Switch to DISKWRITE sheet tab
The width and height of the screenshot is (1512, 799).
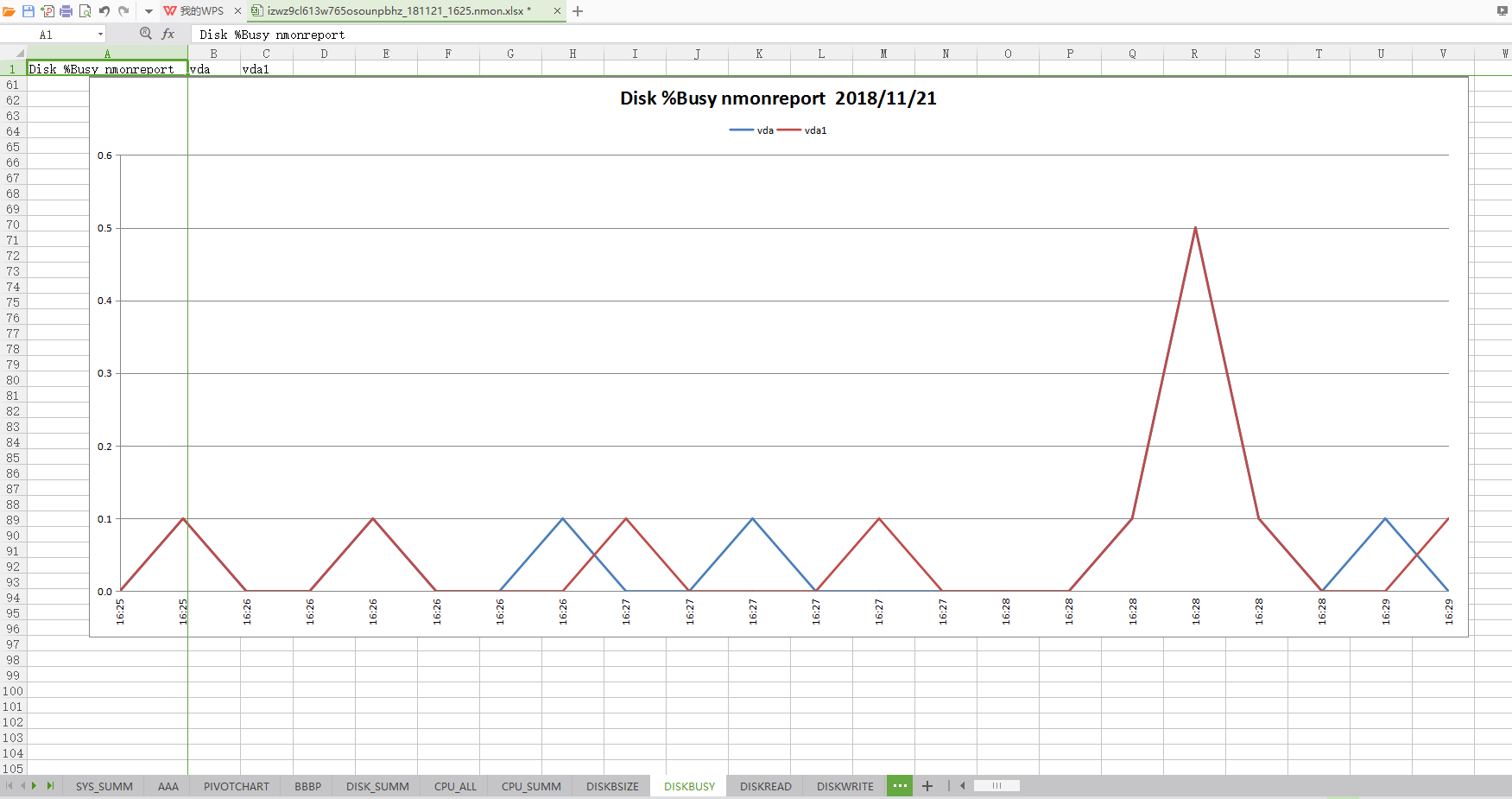click(845, 786)
